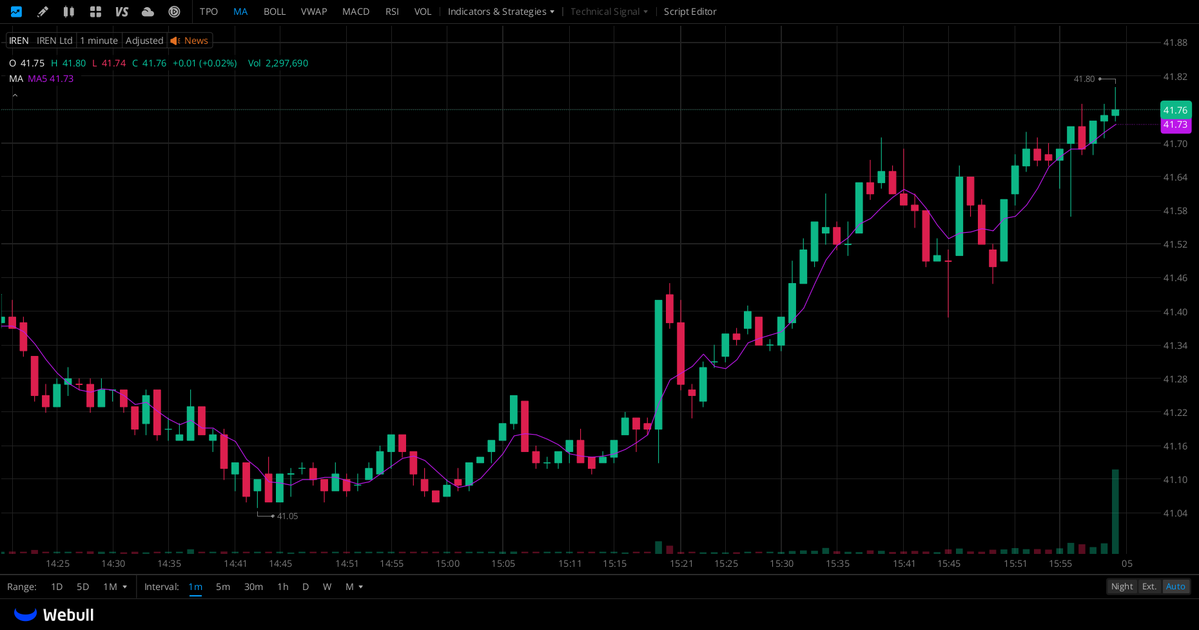Image resolution: width=1199 pixels, height=630 pixels.
Task: Open Technical Signal dropdown
Action: tap(609, 11)
